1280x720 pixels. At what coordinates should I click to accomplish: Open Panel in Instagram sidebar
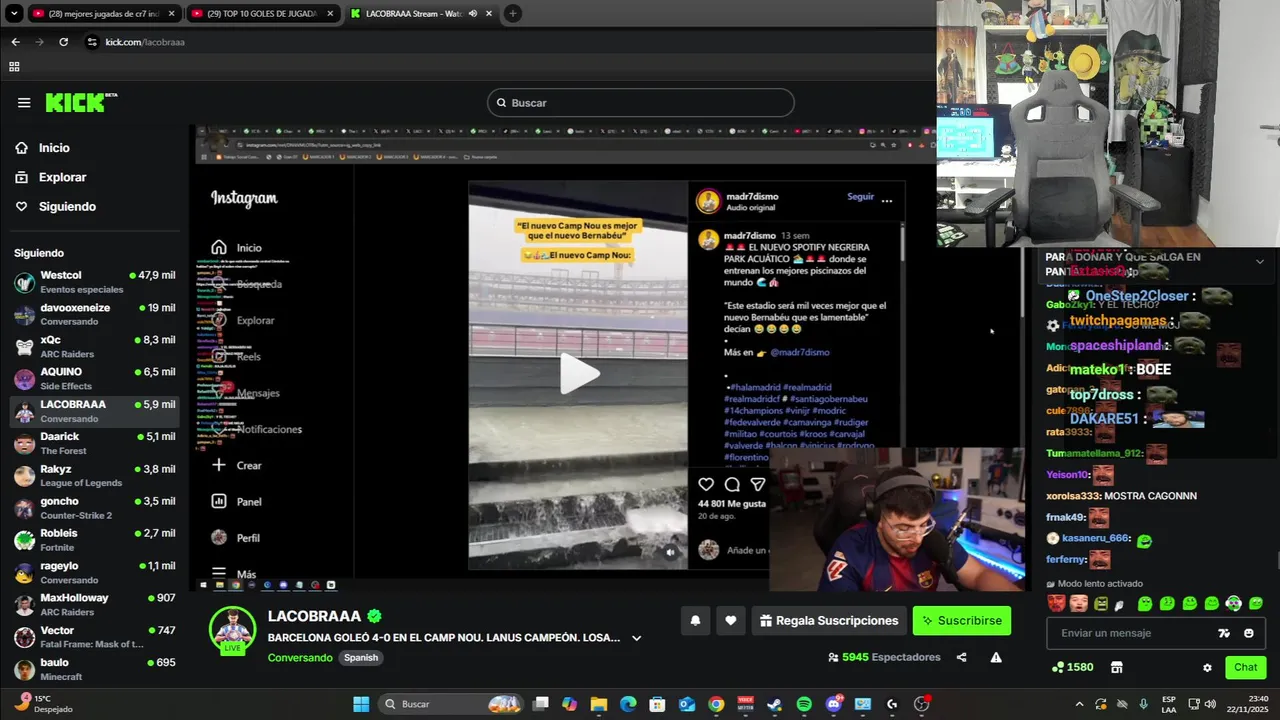pos(237,502)
